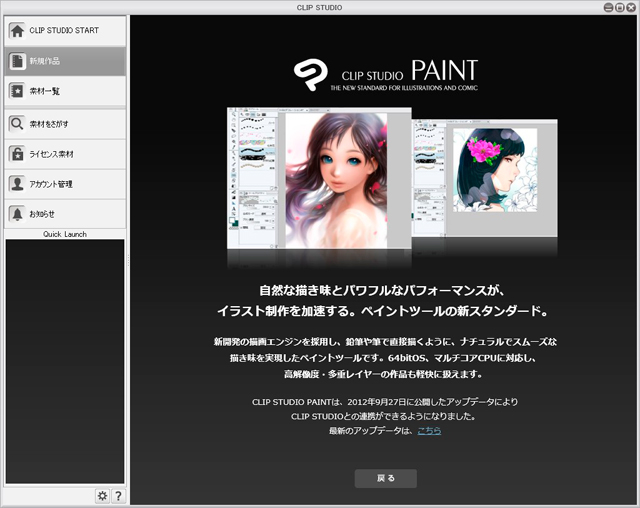The height and width of the screenshot is (508, 640).
Task: Click the empty Quick Launch panel area
Action: pyautogui.click(x=65, y=360)
